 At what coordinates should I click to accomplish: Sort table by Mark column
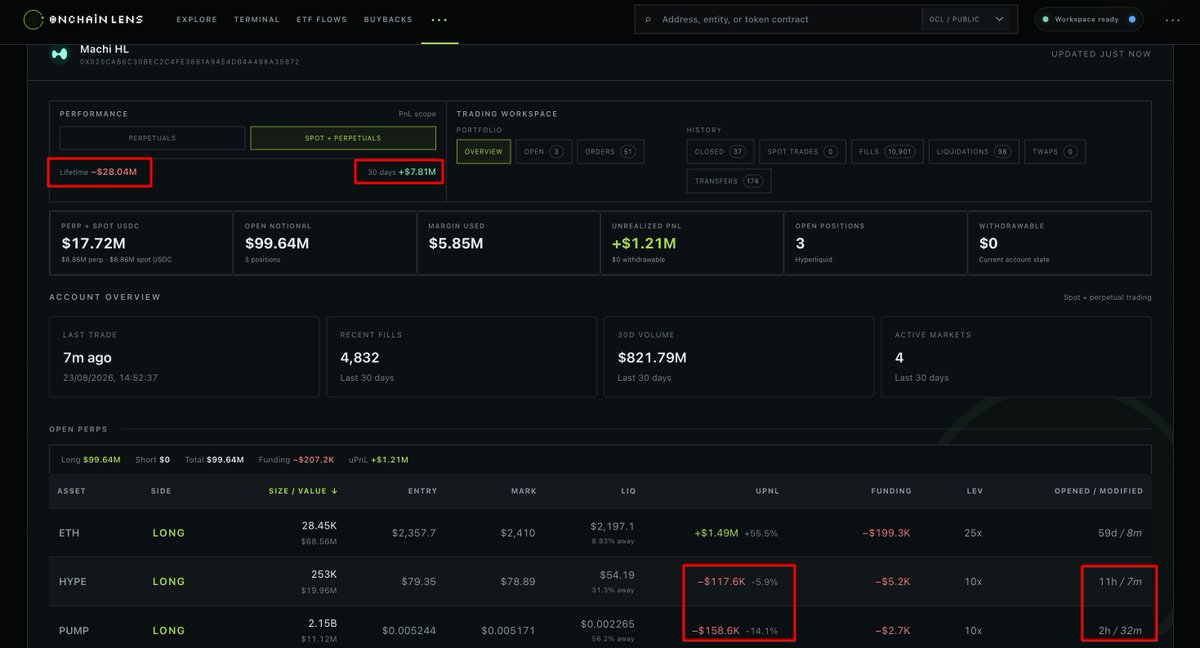[x=524, y=491]
